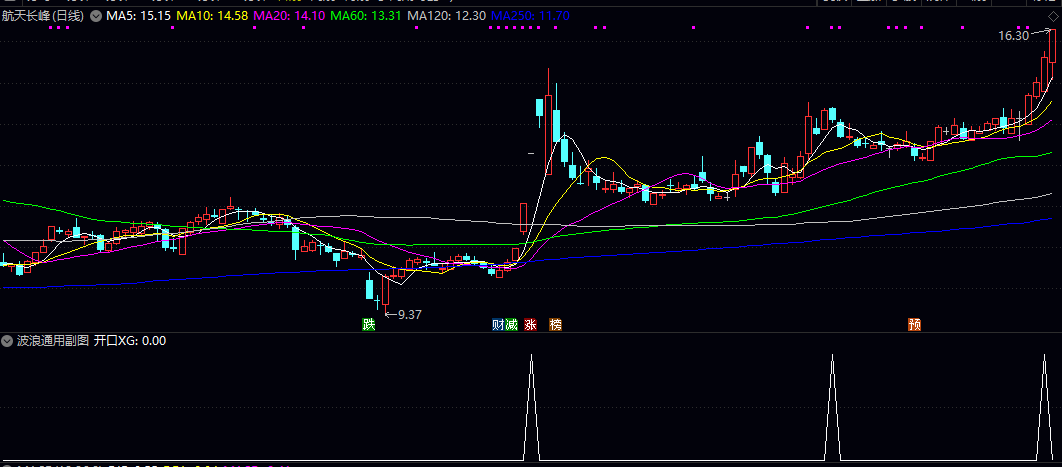
Task: Open the dropdown beside 波浪通用副图 label
Action: pyautogui.click(x=7, y=340)
